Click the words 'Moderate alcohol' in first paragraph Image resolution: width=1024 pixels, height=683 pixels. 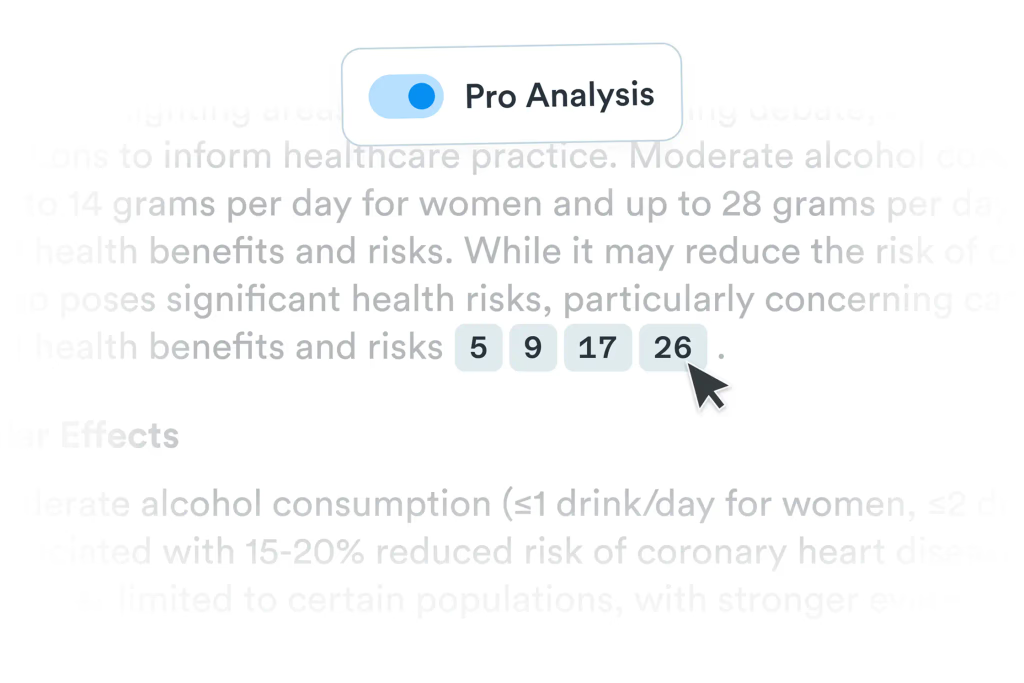776,157
